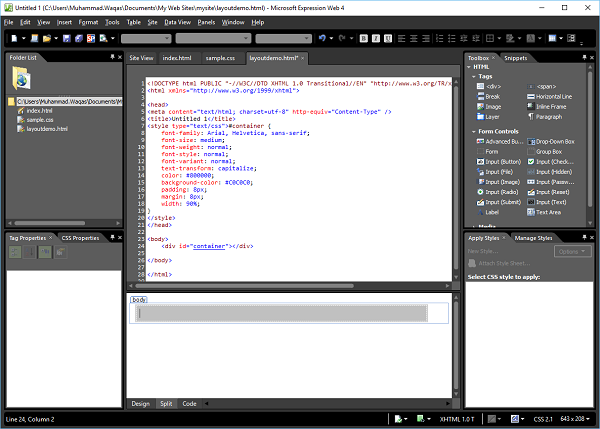Viewport: 600px width, 429px height.
Task: Choose the Image tag in Toolbox
Action: 492,105
